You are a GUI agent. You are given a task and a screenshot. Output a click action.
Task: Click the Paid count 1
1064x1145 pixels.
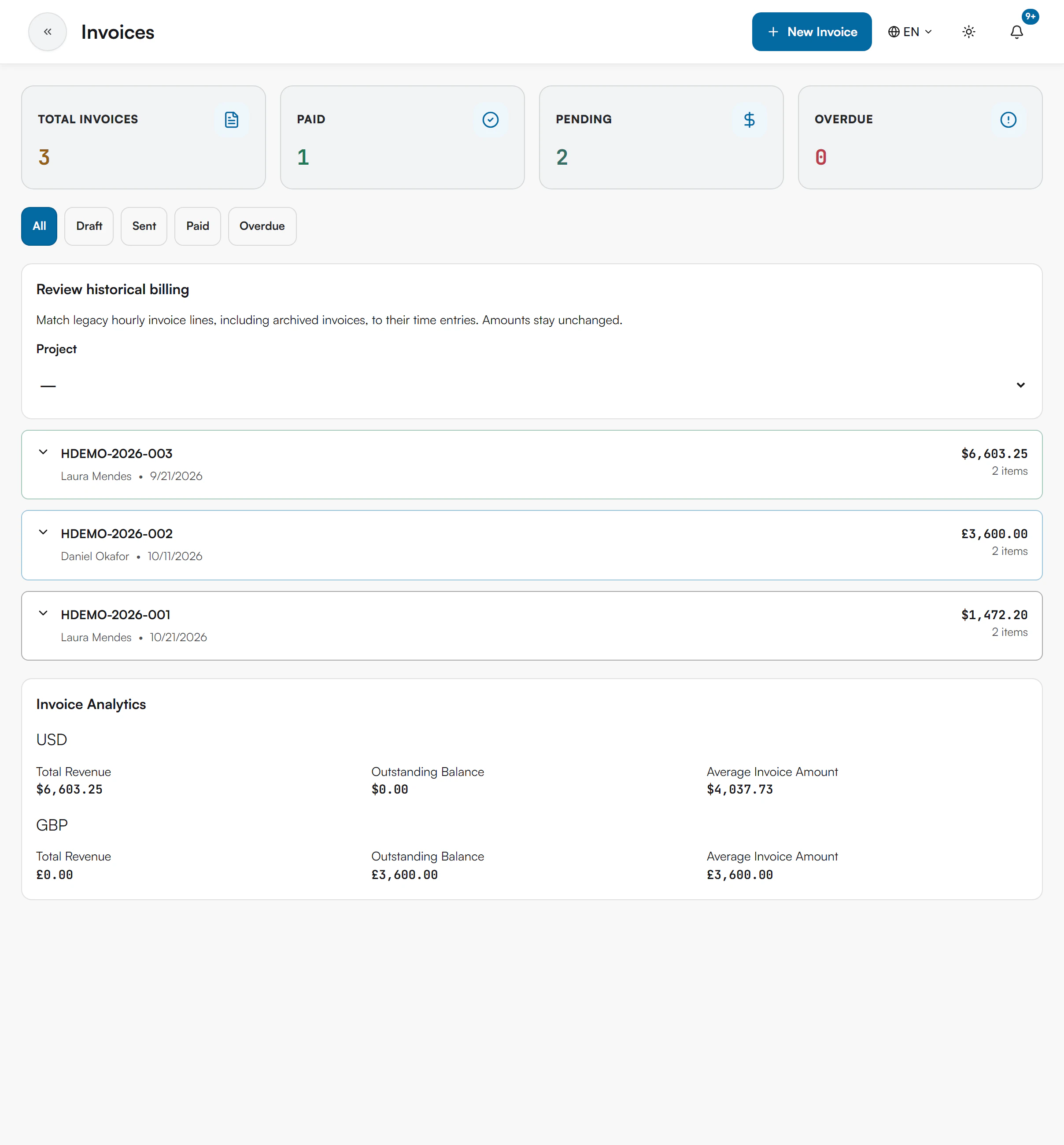(x=303, y=157)
